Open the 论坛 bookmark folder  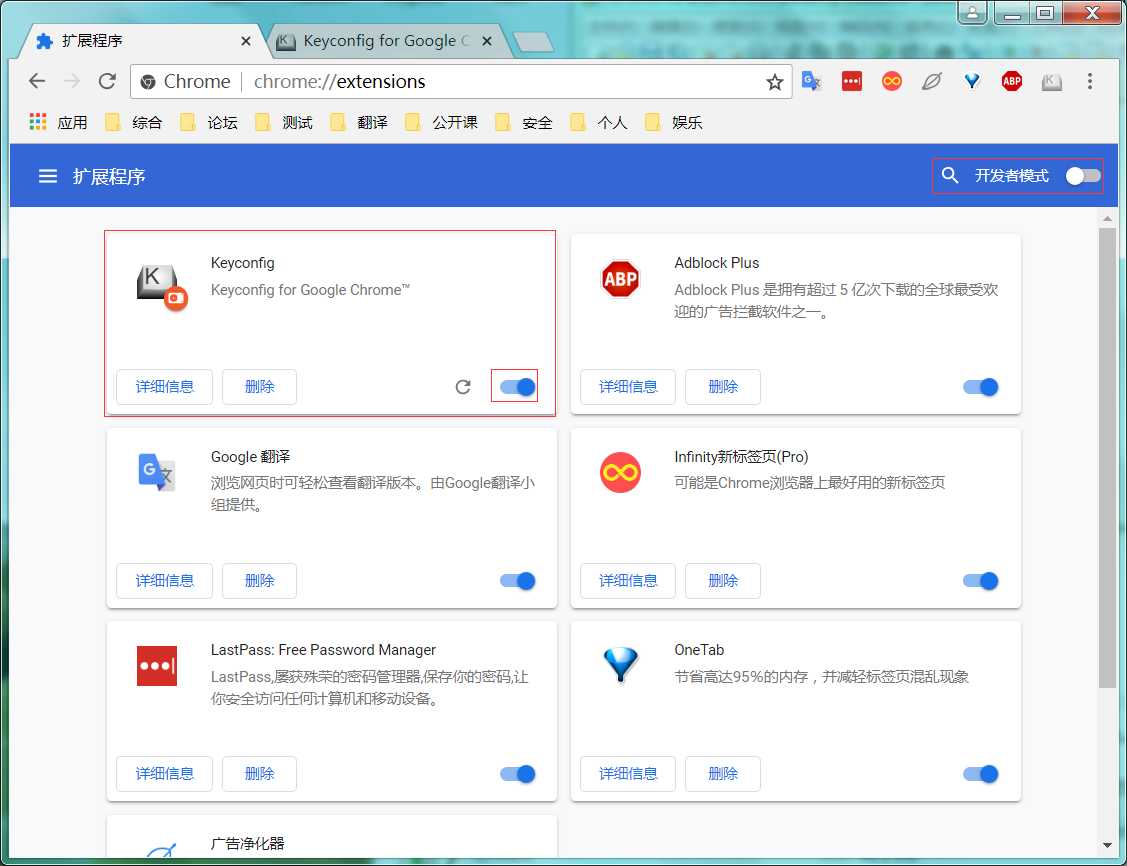[209, 122]
